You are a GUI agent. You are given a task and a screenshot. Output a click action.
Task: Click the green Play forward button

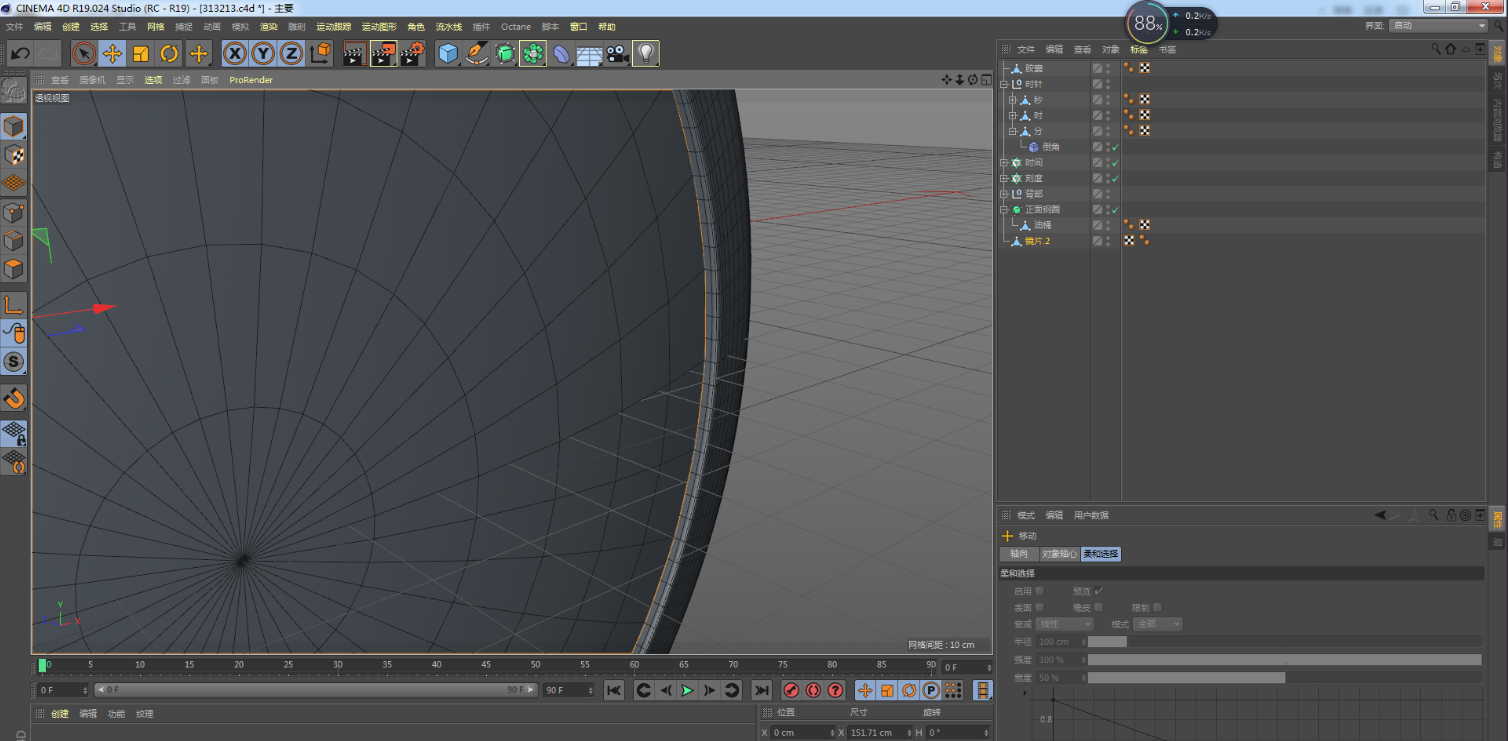pos(687,690)
